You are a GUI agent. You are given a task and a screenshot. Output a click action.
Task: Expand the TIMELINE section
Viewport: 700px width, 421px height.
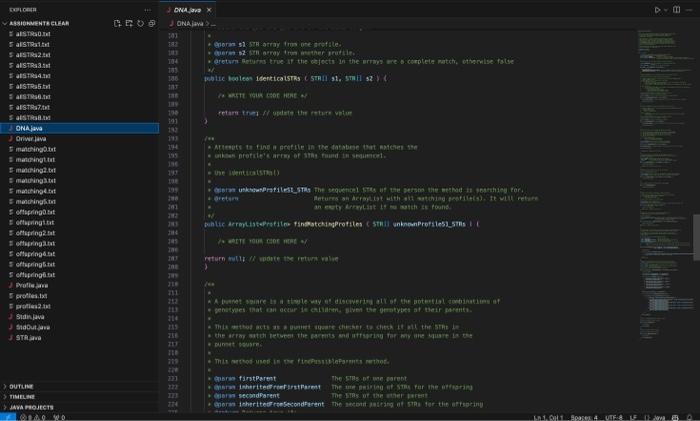(x=79, y=396)
